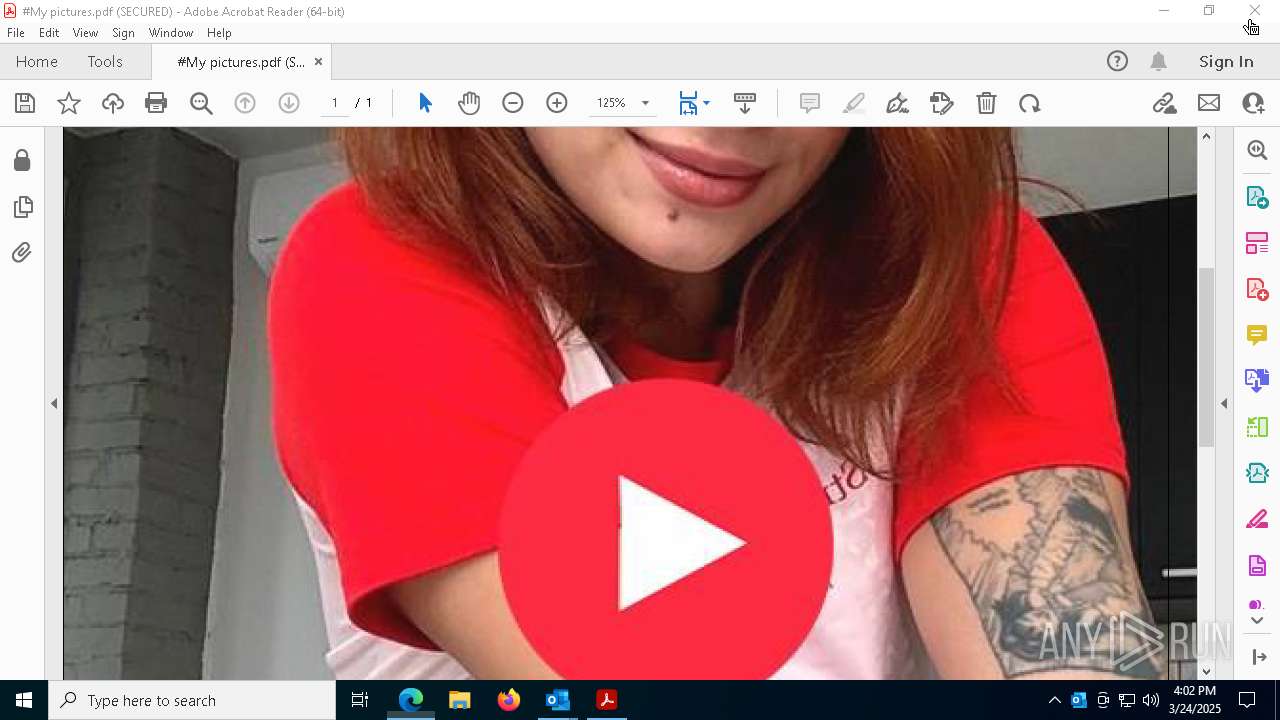Print the document using printer icon
Screen dimensions: 1280x720
point(156,103)
